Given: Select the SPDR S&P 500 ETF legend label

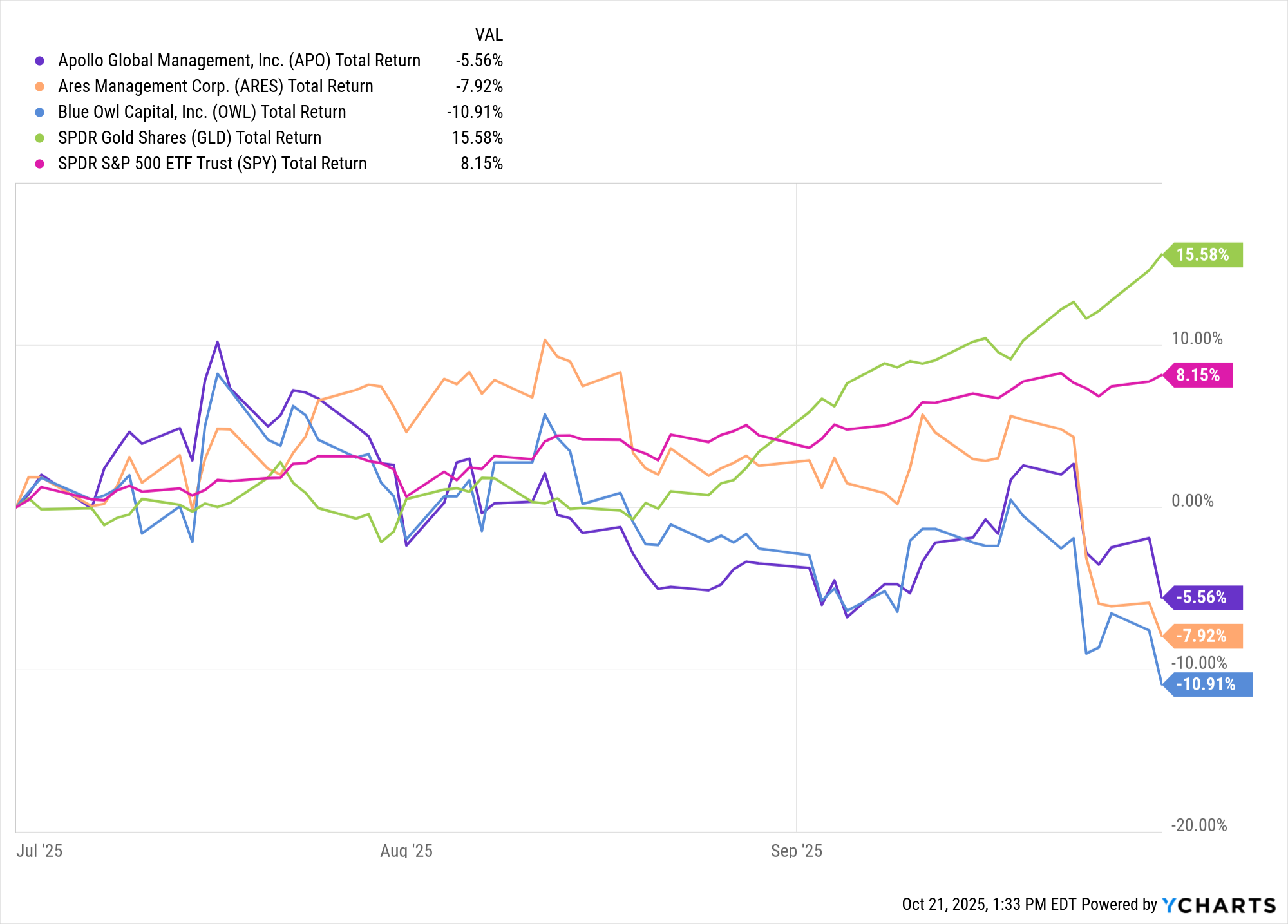Looking at the screenshot, I should (x=212, y=164).
